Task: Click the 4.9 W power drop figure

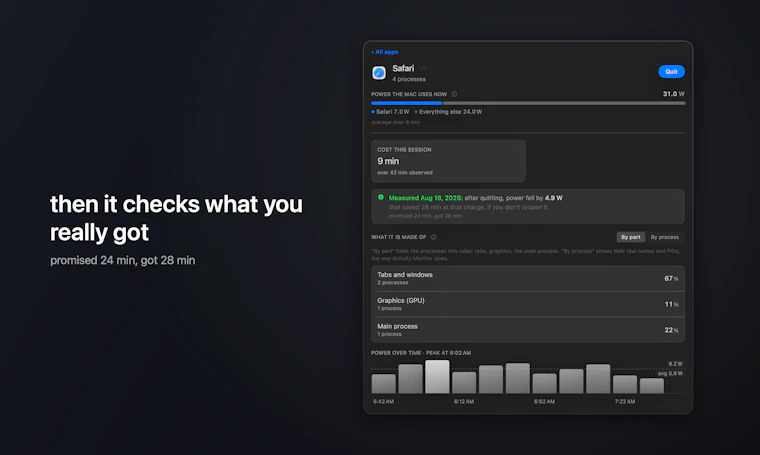Action: click(554, 198)
